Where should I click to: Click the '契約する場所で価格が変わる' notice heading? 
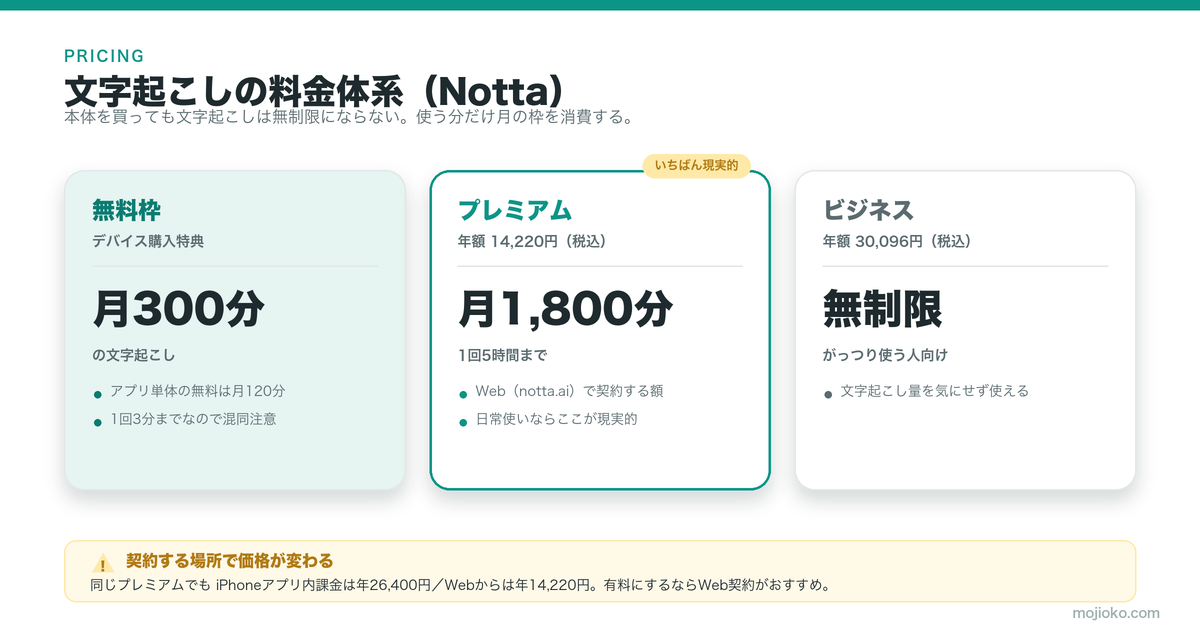229,560
